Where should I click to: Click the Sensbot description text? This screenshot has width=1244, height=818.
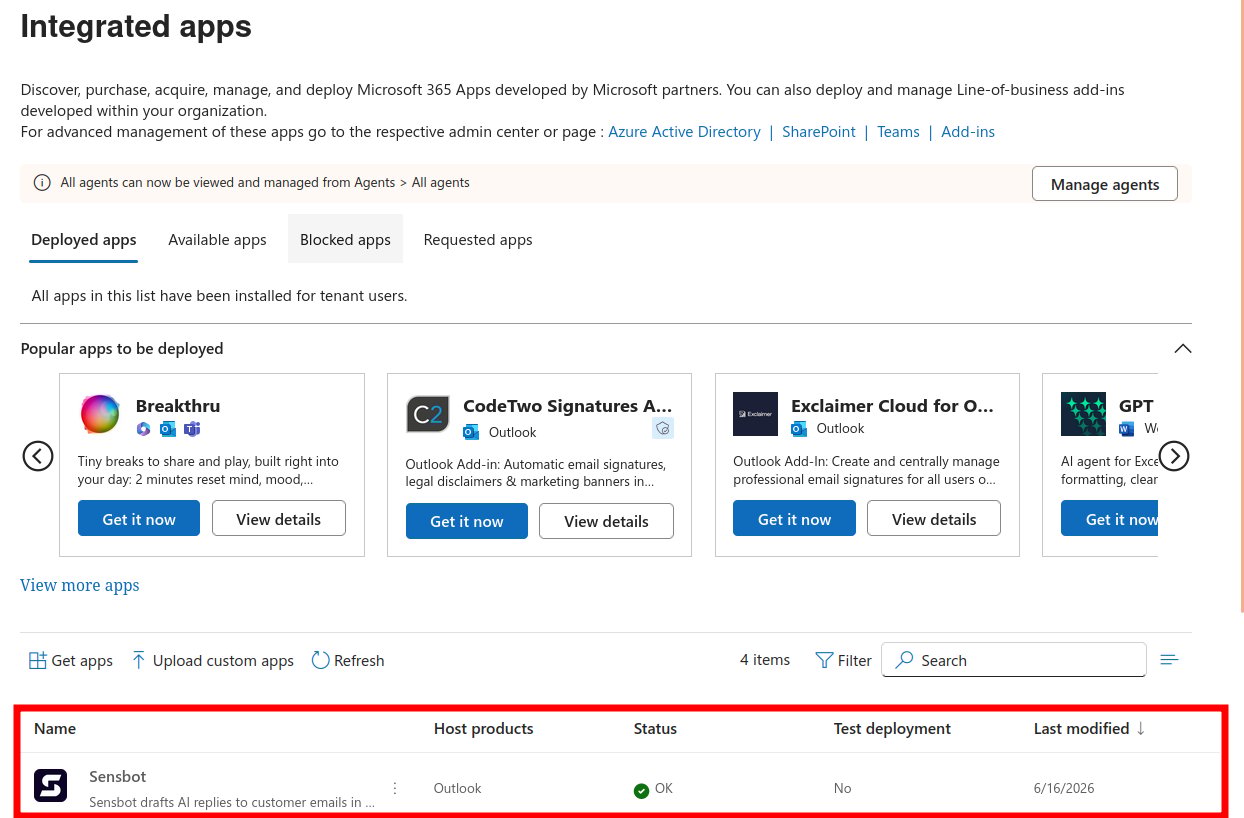(x=232, y=802)
